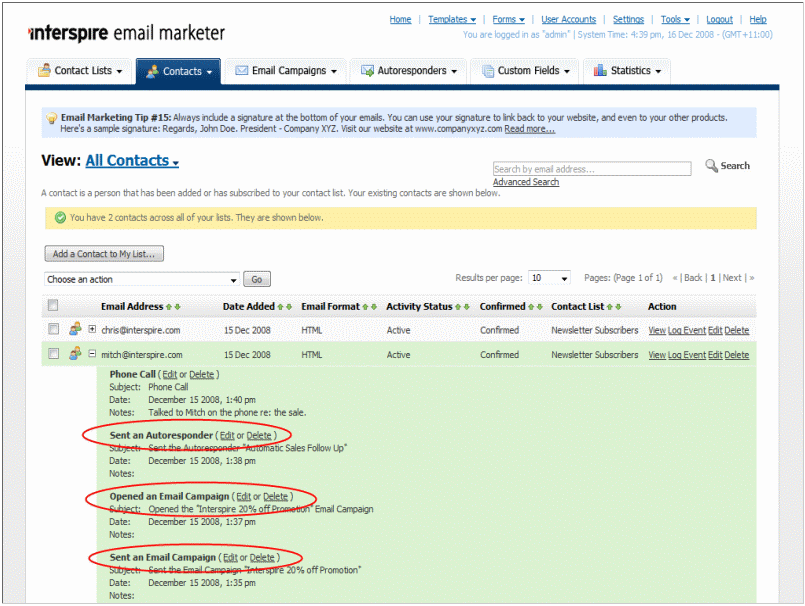Open the Email Campaigns tab
This screenshot has width=805, height=606.
pos(285,71)
